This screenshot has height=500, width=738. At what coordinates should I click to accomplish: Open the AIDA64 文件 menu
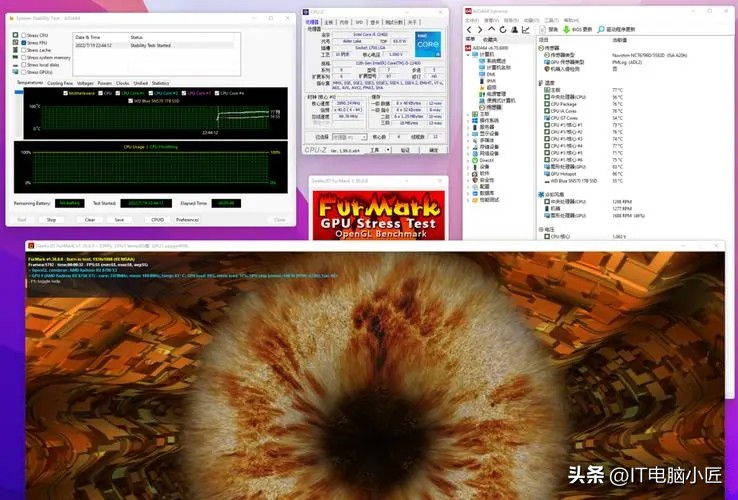(472, 20)
